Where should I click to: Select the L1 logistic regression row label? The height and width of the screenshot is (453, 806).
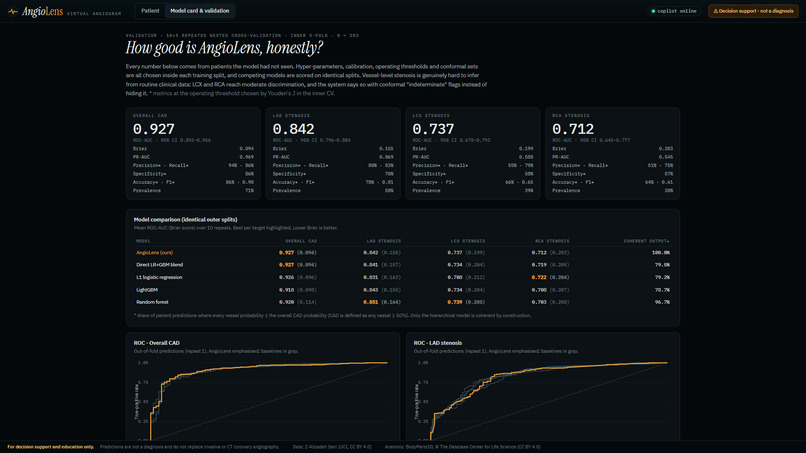[159, 277]
